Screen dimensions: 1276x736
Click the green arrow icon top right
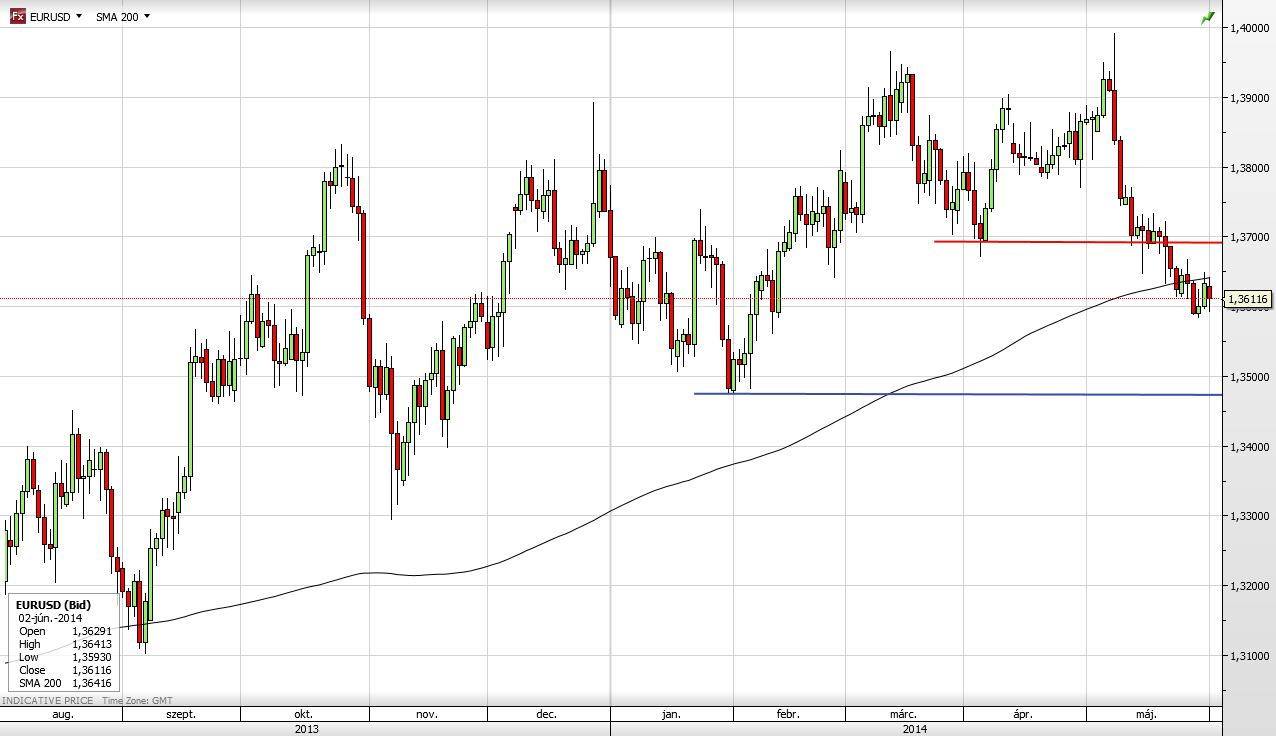[x=1207, y=18]
